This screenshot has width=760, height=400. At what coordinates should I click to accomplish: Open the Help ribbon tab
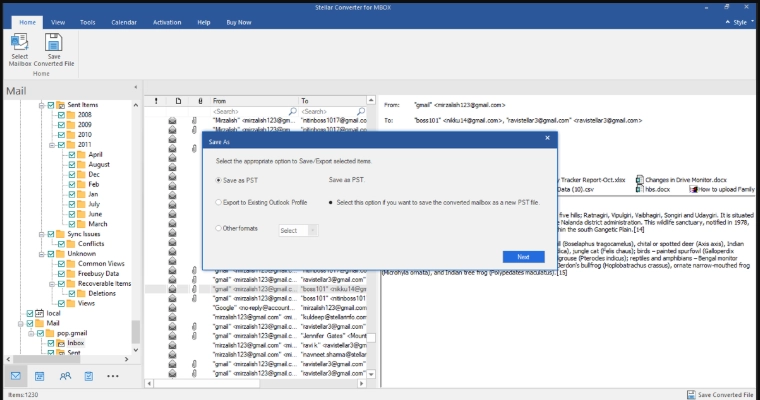tap(204, 22)
